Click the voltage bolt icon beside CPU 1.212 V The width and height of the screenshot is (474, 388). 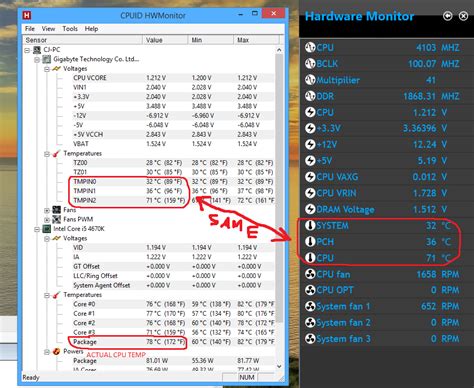[x=310, y=112]
